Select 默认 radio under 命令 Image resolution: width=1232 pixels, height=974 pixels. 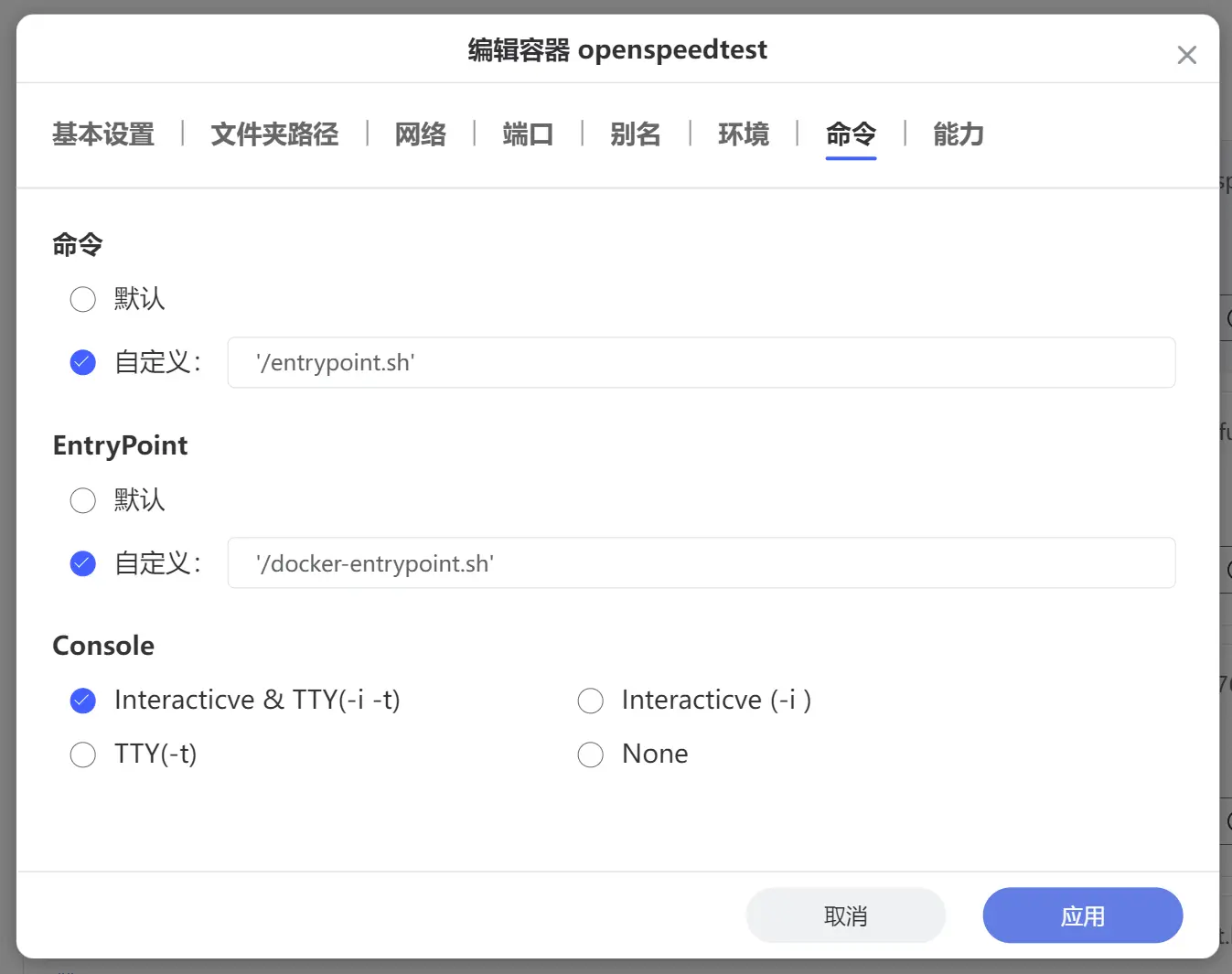coord(83,299)
